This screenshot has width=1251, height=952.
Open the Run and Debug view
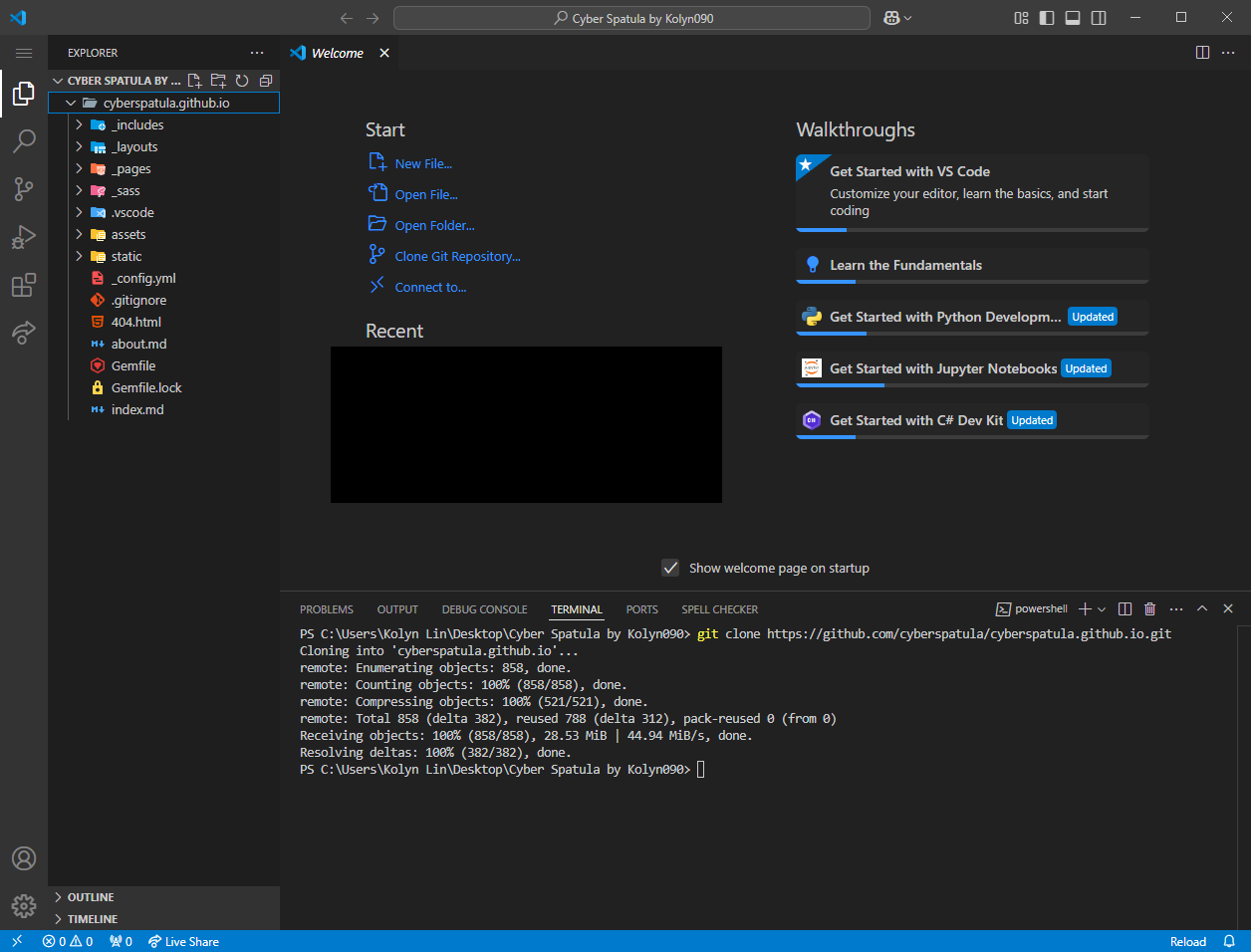click(x=23, y=237)
